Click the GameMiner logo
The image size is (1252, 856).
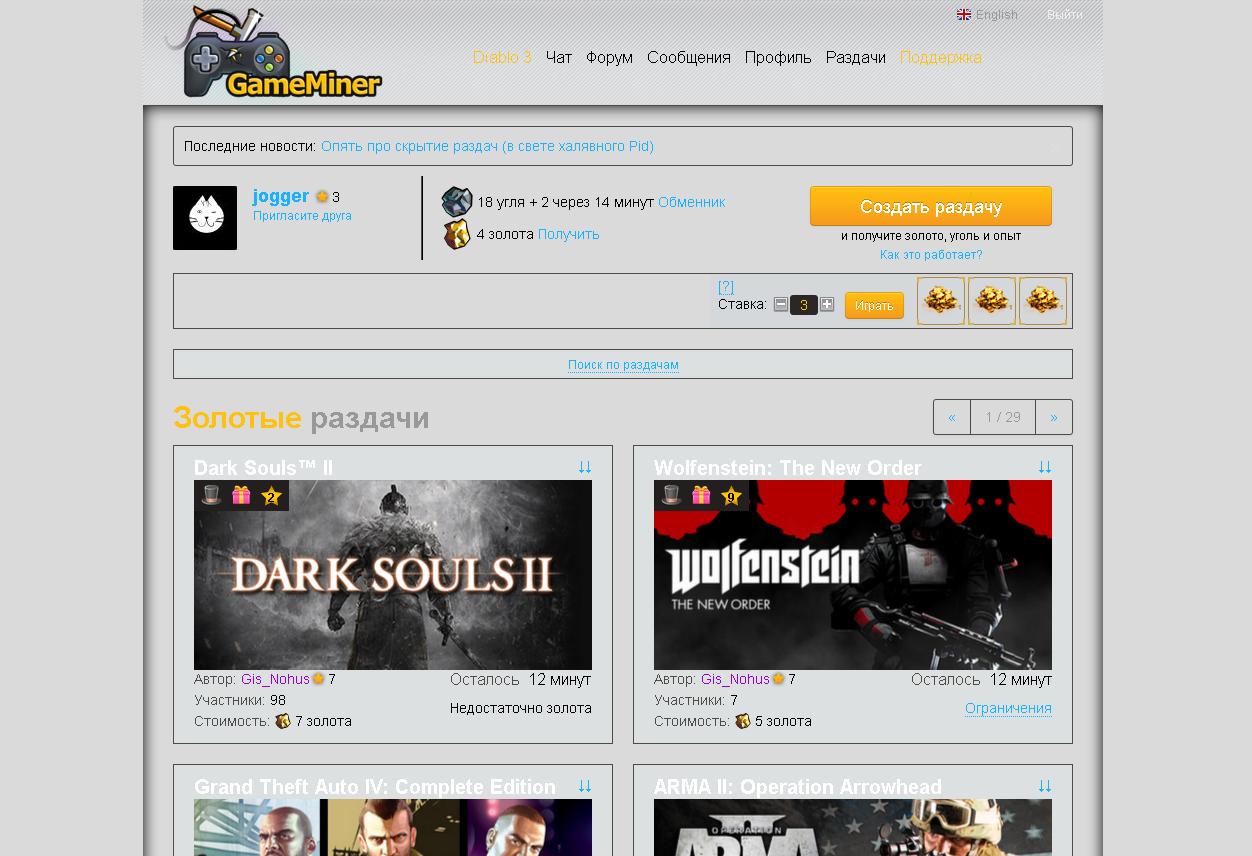pyautogui.click(x=274, y=52)
